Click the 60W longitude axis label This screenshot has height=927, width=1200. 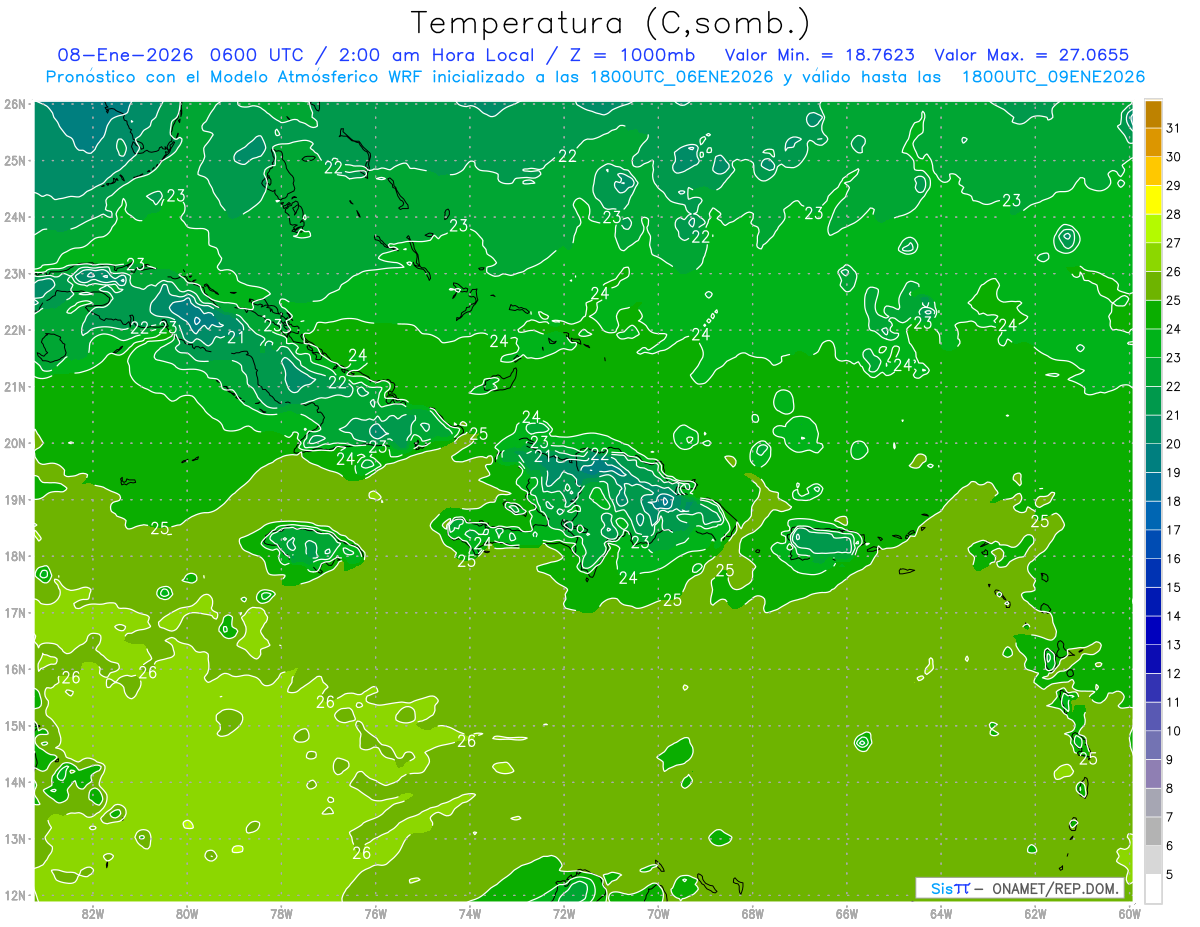pyautogui.click(x=1129, y=913)
